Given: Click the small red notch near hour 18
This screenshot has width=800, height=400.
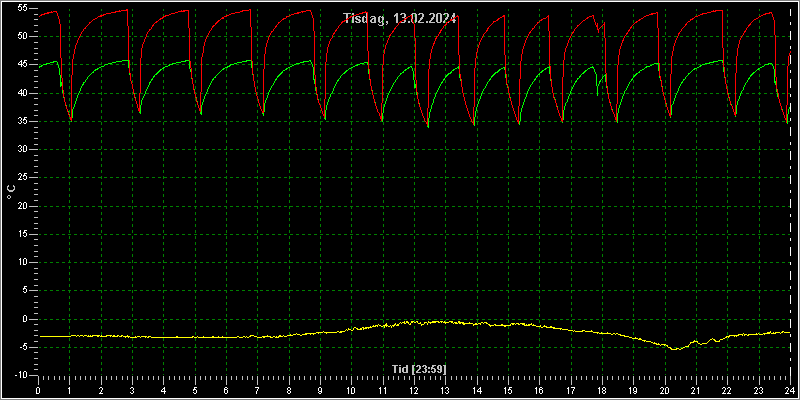Looking at the screenshot, I should (x=599, y=31).
